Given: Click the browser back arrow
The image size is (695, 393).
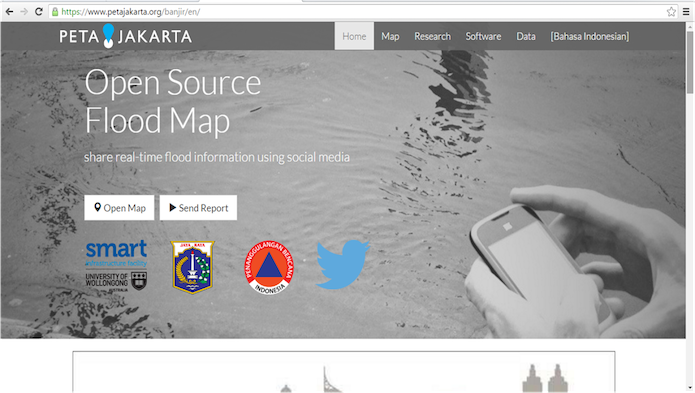Looking at the screenshot, I should click(9, 12).
